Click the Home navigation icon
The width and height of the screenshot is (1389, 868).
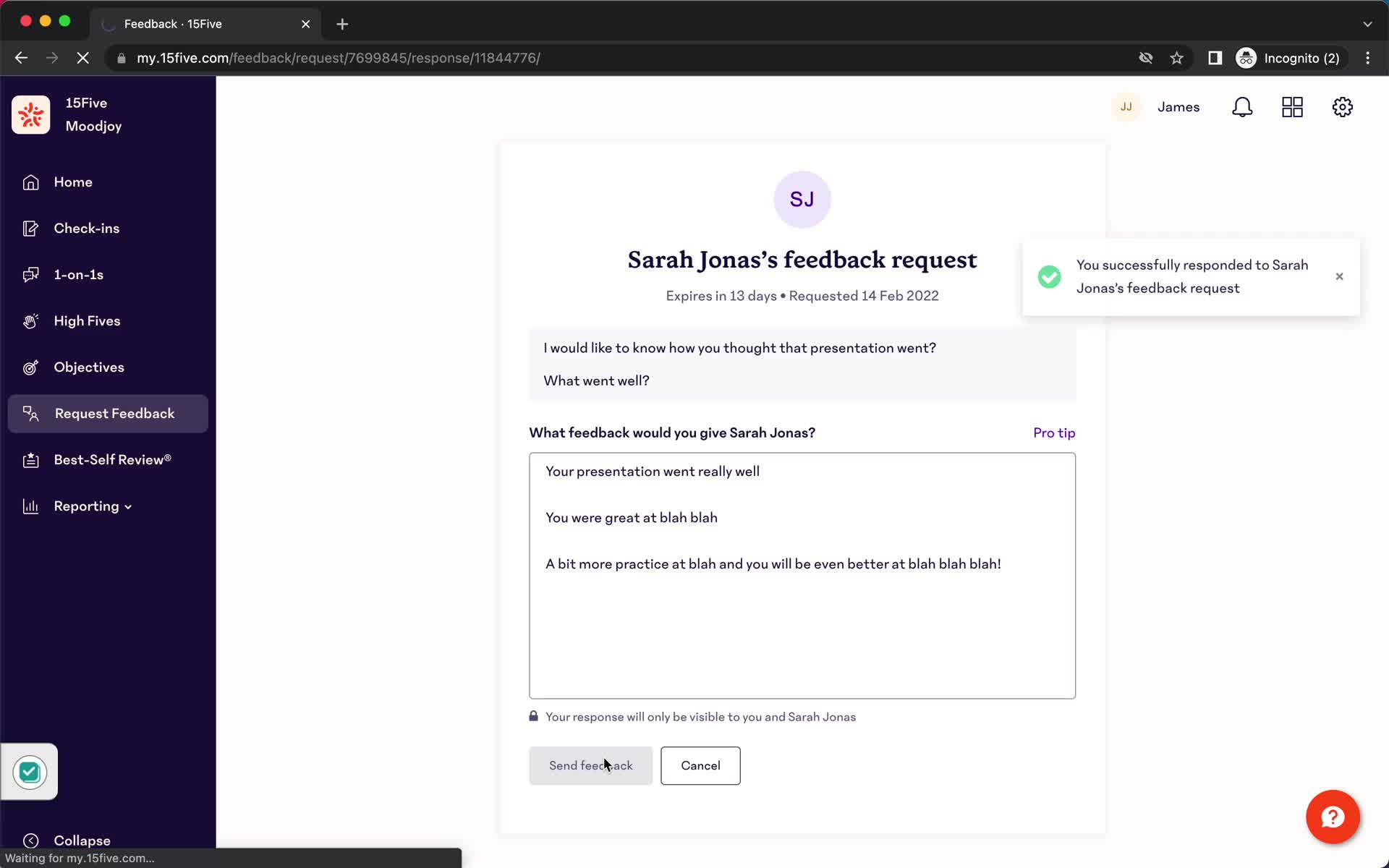tap(30, 182)
